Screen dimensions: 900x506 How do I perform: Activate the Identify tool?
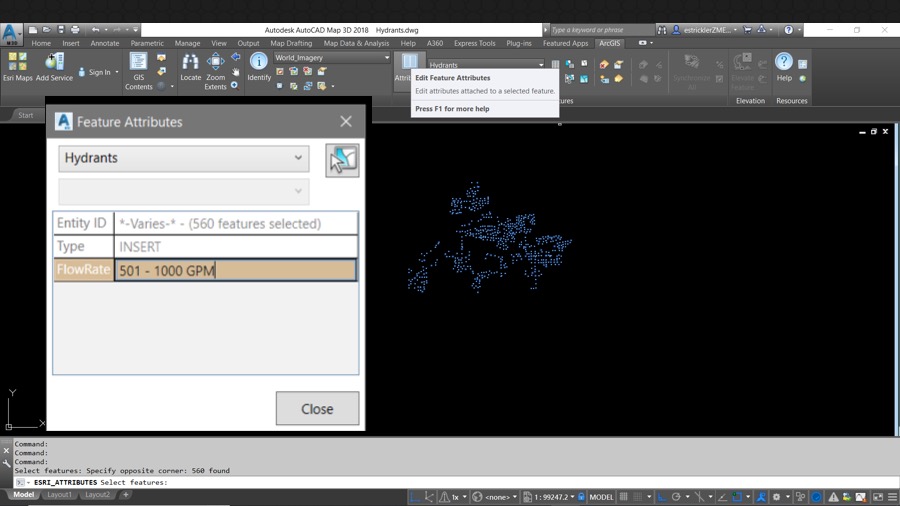point(259,67)
